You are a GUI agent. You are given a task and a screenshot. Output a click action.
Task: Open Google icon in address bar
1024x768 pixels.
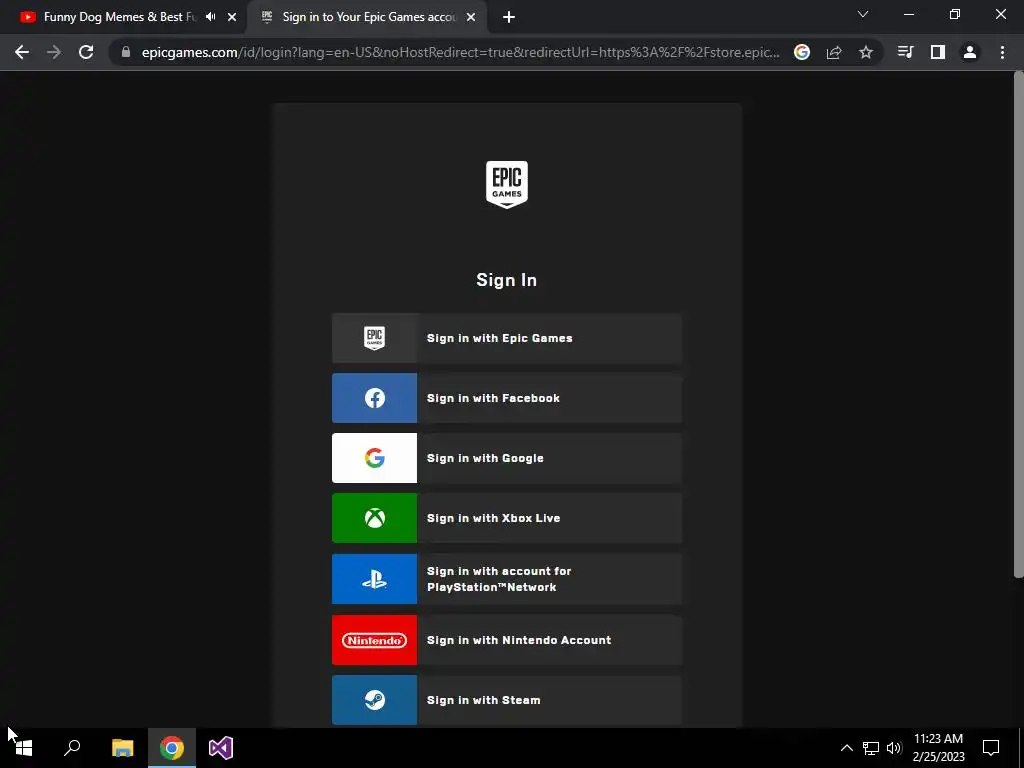802,52
